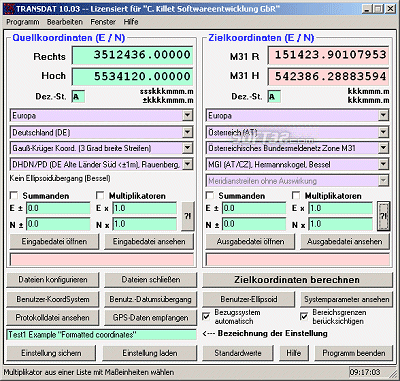The image size is (400, 381).
Task: Click the target N x multiplier field
Action: (340, 224)
